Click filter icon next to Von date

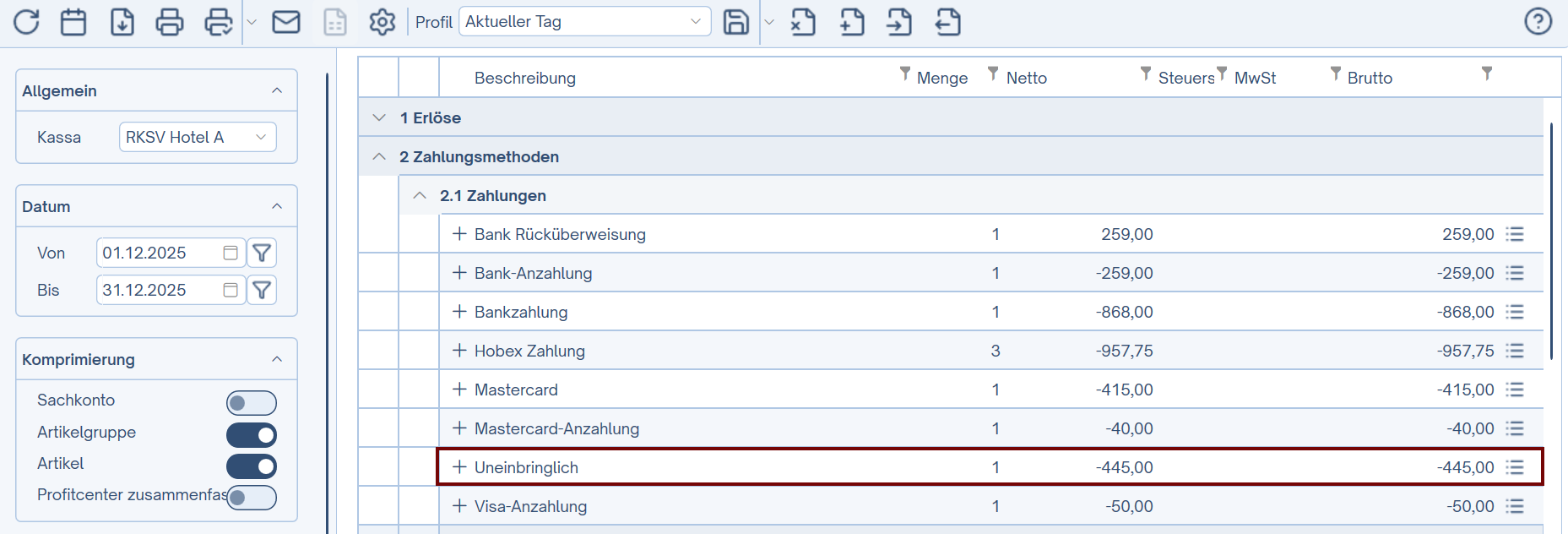262,253
